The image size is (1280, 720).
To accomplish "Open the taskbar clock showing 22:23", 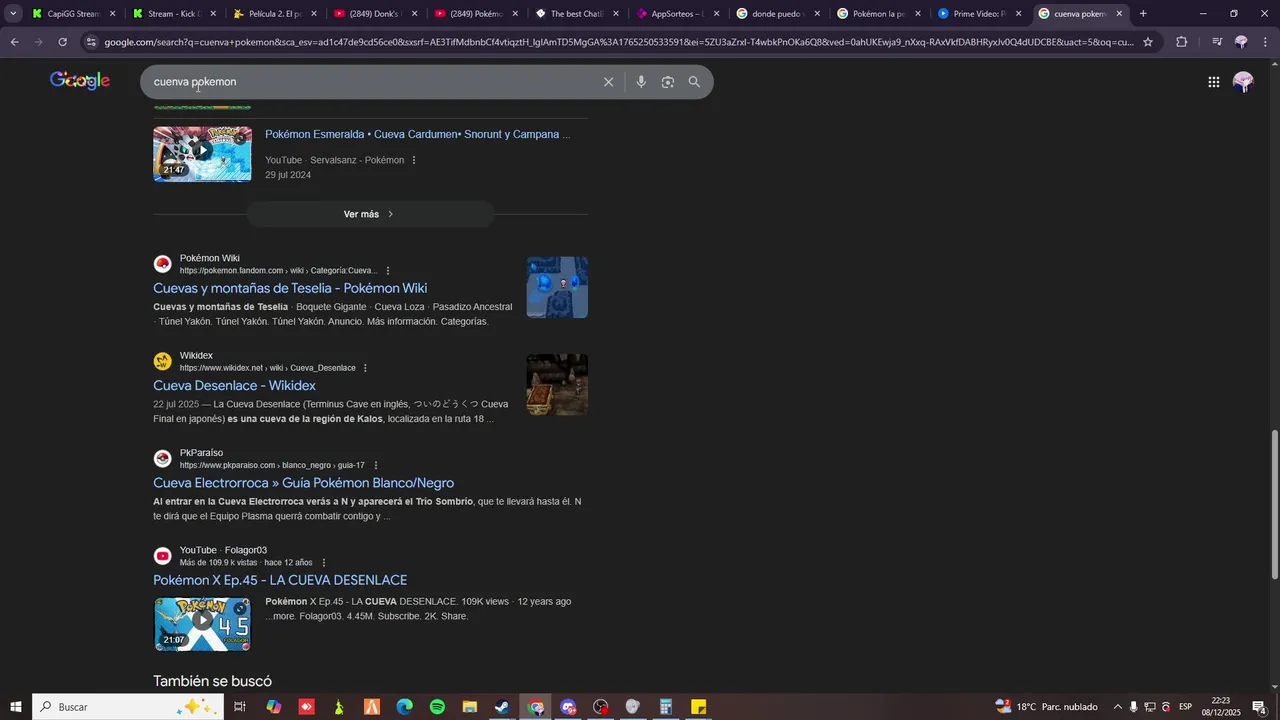I will tap(1220, 707).
